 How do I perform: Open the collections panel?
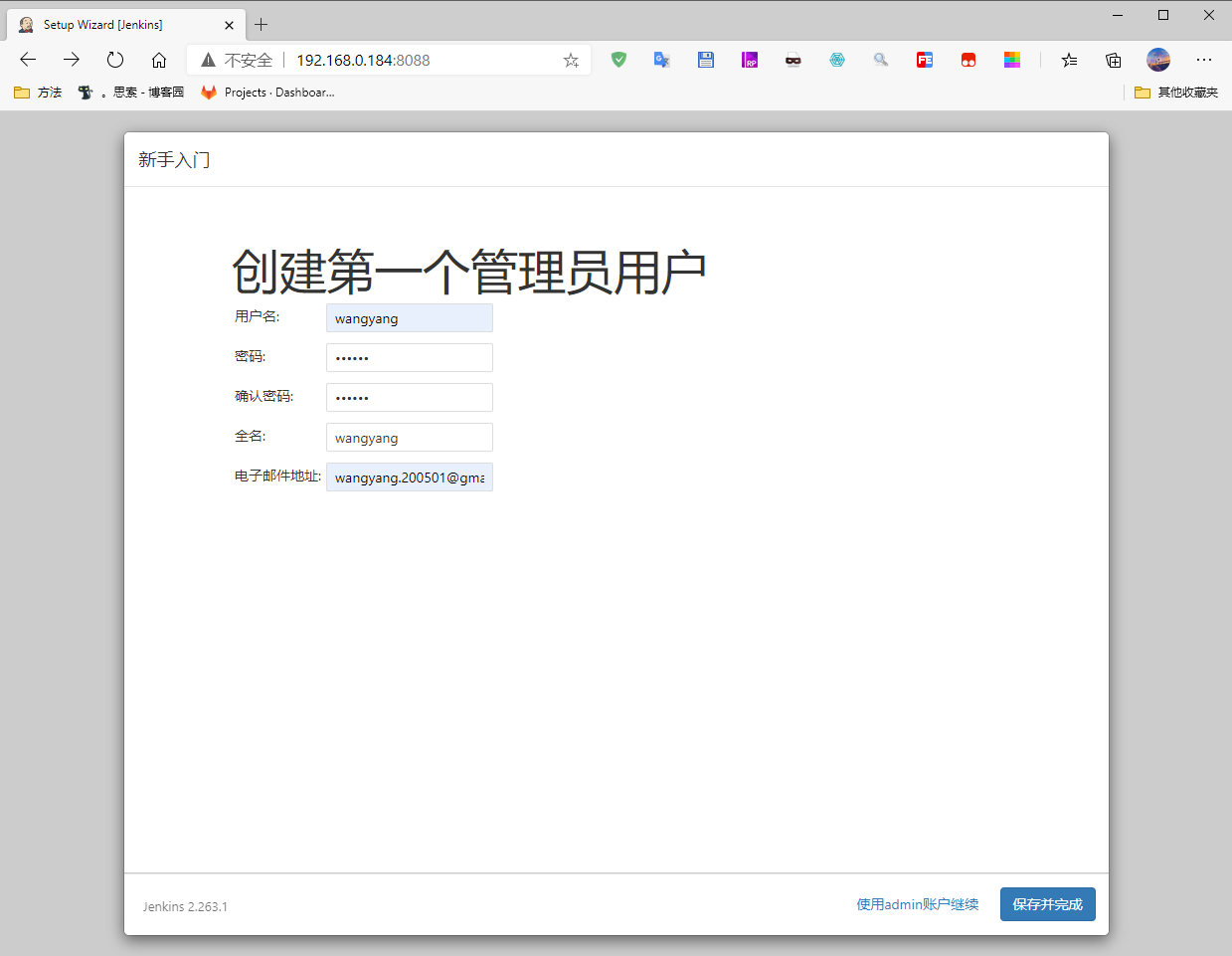1114,60
